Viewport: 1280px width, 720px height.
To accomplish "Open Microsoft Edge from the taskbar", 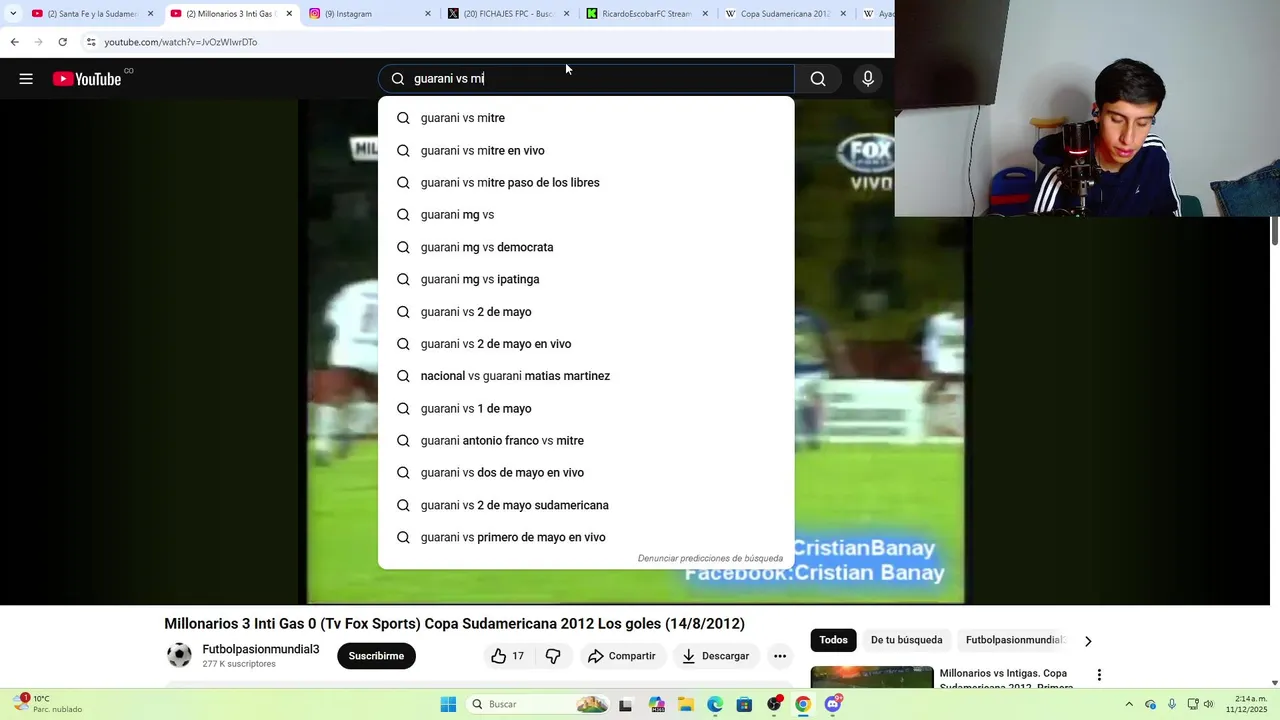I will click(715, 704).
